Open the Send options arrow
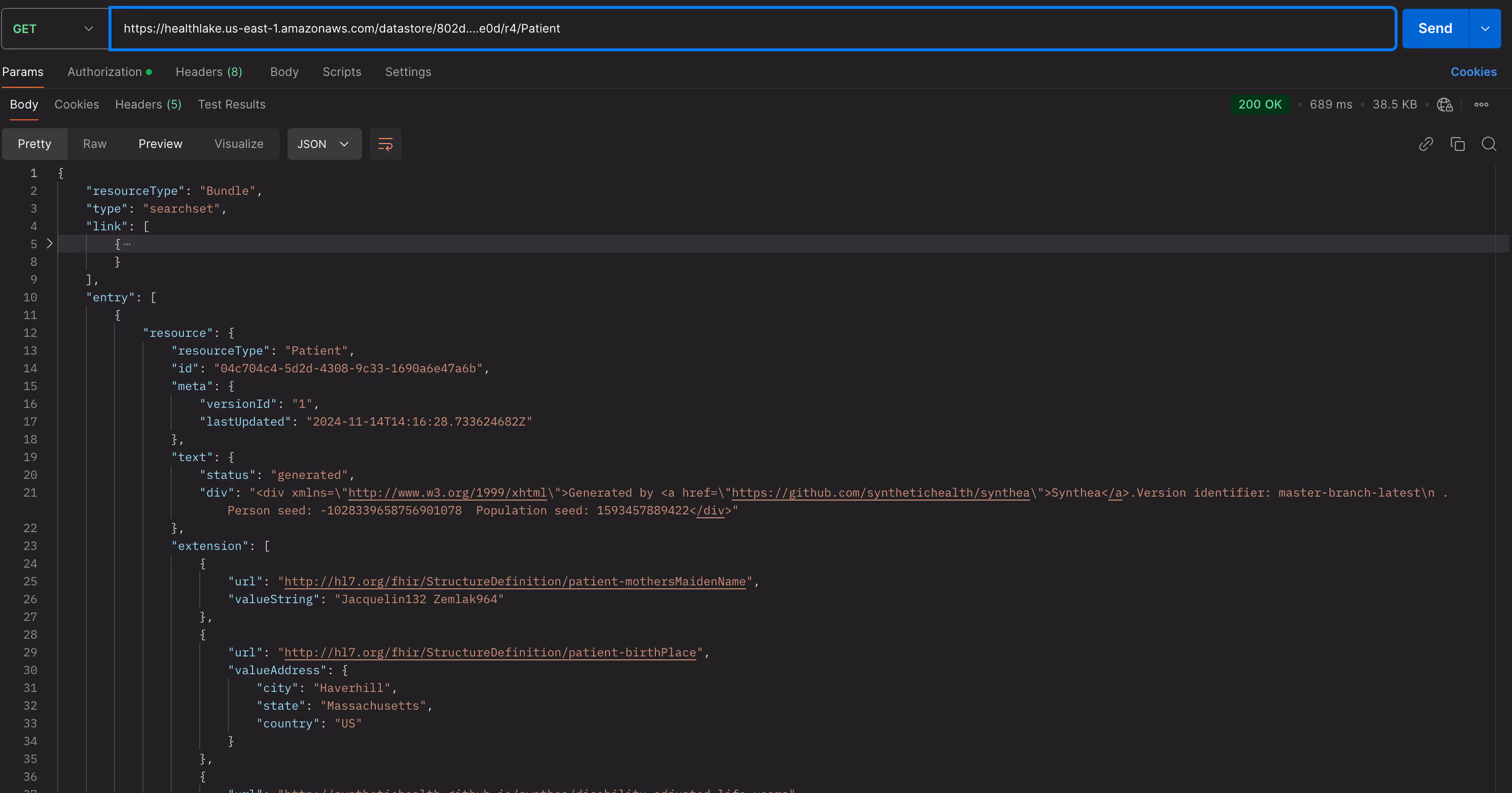The image size is (1512, 793). [x=1485, y=28]
